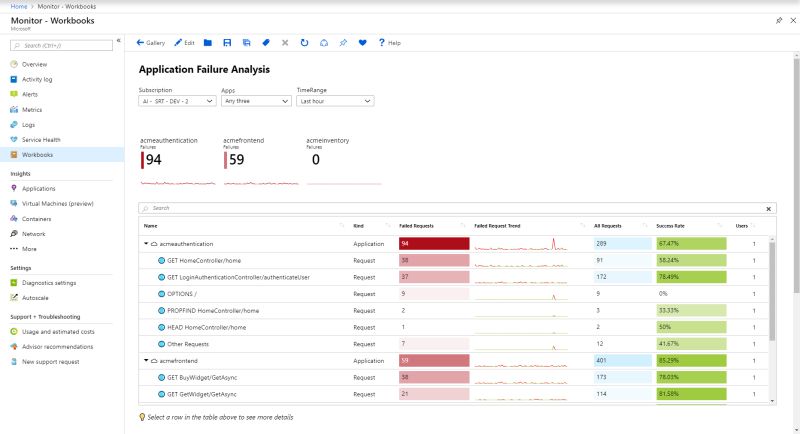Screen dimensions: 800x434
Task: Click the Edit pencil button
Action: click(x=184, y=43)
